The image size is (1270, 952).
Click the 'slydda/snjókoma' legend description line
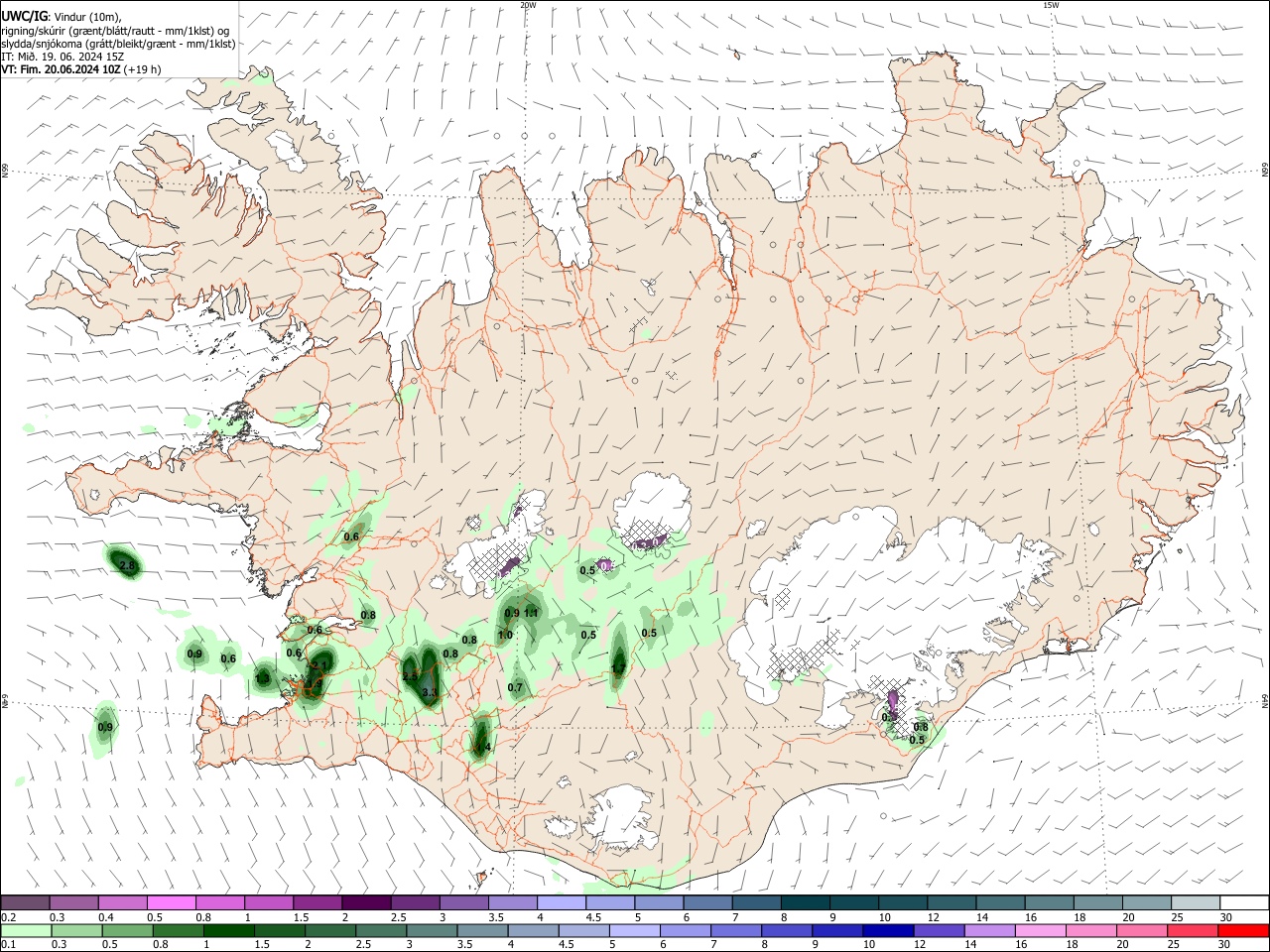coord(119,44)
